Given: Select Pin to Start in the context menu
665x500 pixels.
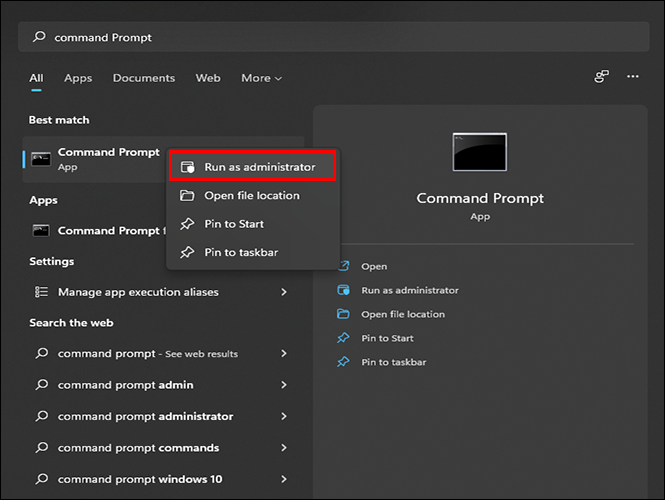Looking at the screenshot, I should (234, 224).
